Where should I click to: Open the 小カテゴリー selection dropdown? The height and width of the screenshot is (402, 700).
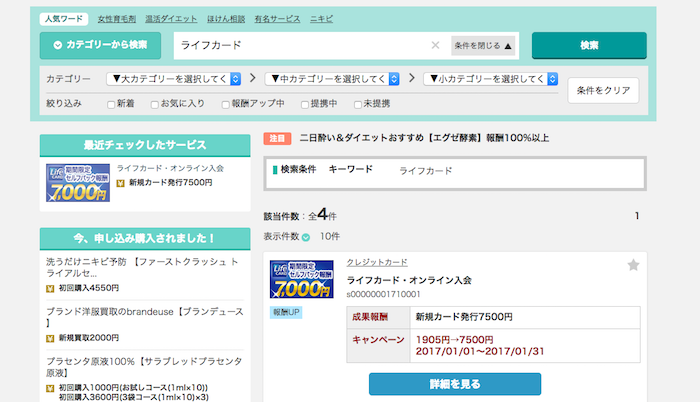point(491,79)
